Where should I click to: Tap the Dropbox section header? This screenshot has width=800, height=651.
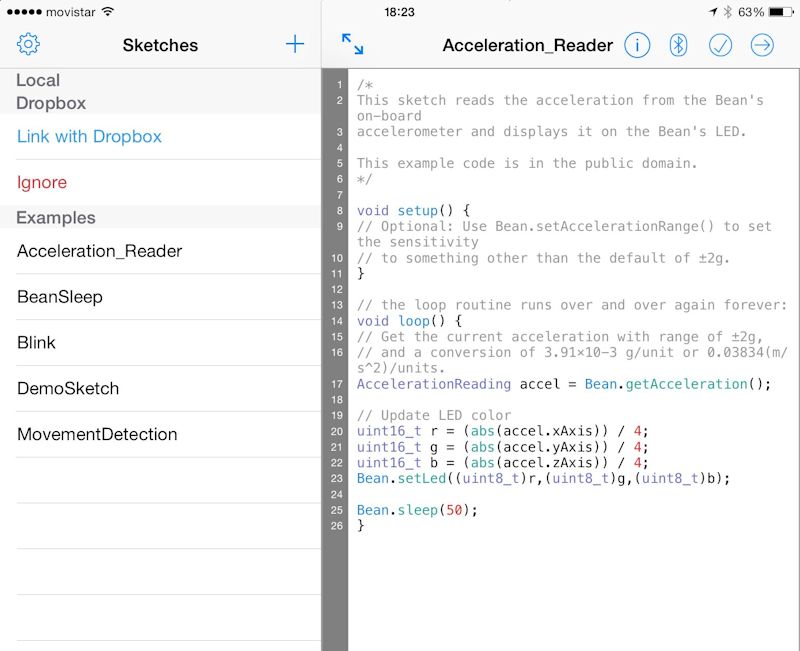click(51, 103)
